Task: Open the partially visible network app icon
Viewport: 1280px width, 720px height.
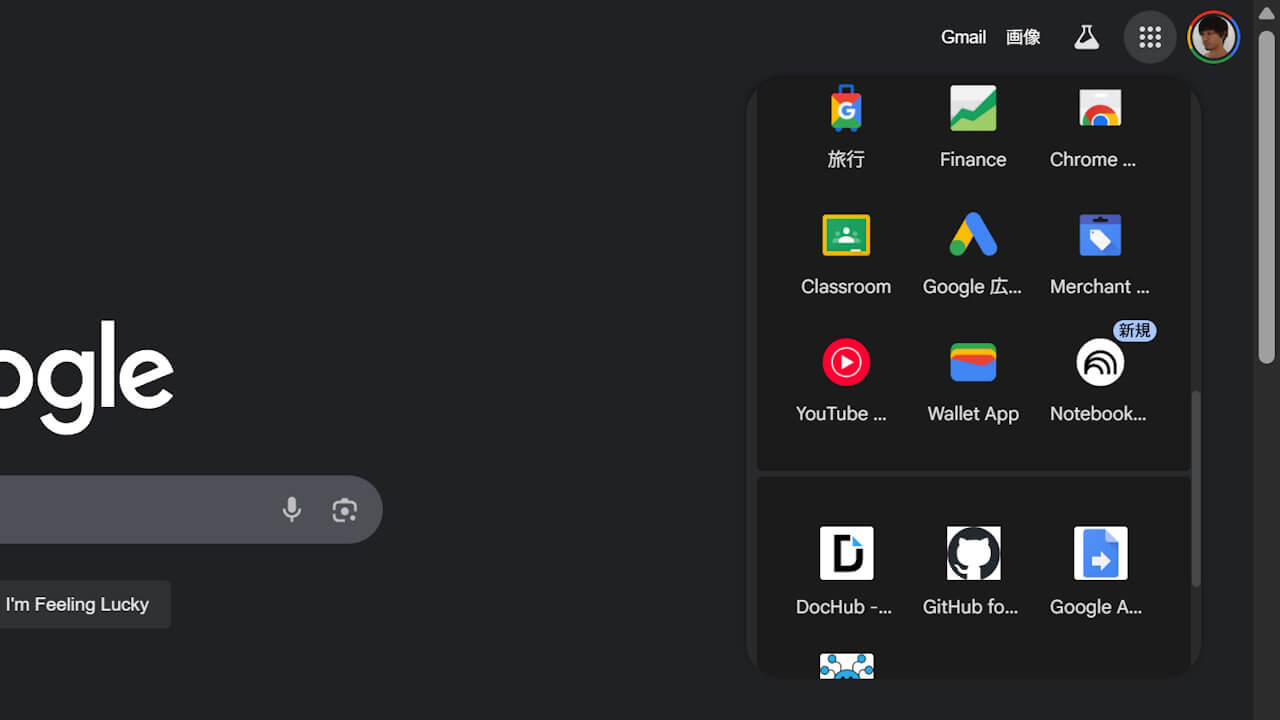Action: [846, 666]
